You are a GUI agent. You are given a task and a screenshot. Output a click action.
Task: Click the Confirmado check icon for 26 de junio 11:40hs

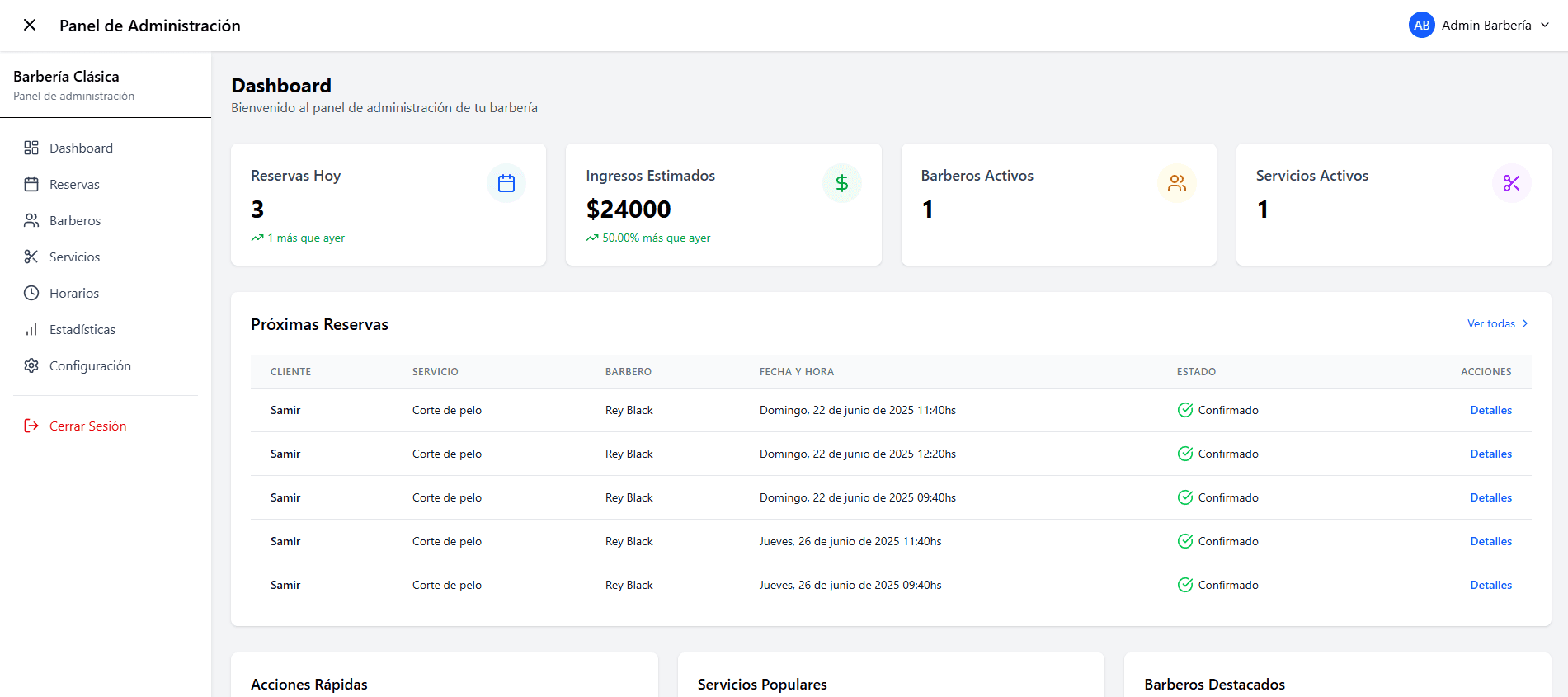pos(1185,541)
